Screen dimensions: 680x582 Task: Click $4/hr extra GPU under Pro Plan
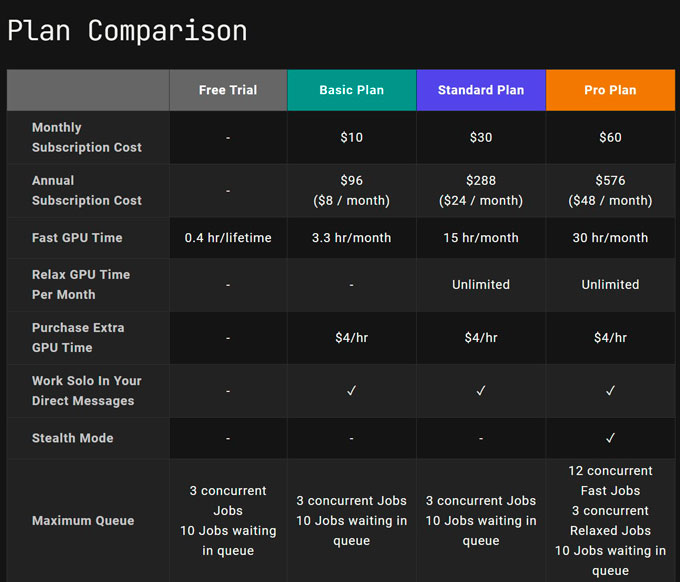610,337
